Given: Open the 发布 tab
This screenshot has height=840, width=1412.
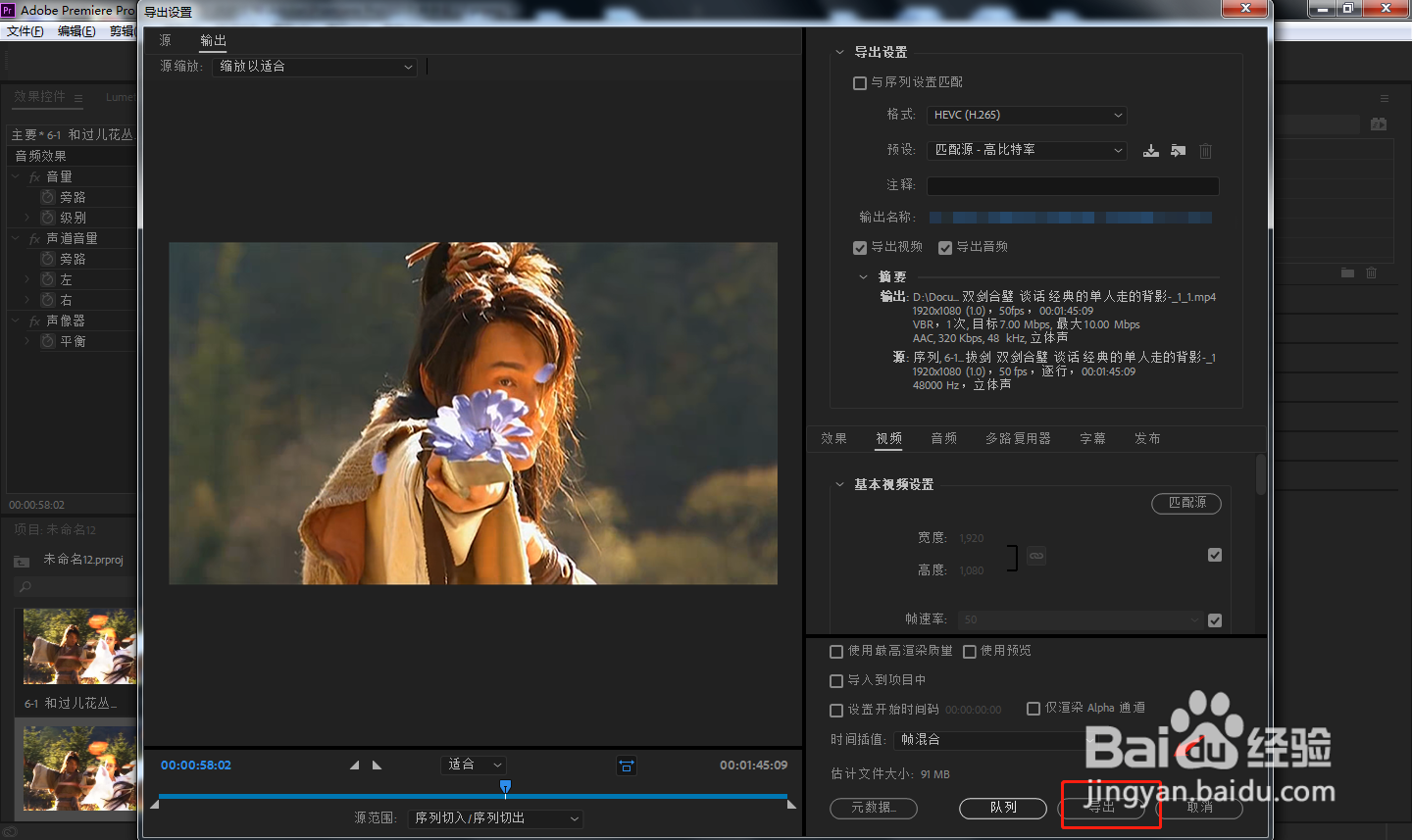Looking at the screenshot, I should pos(1147,439).
